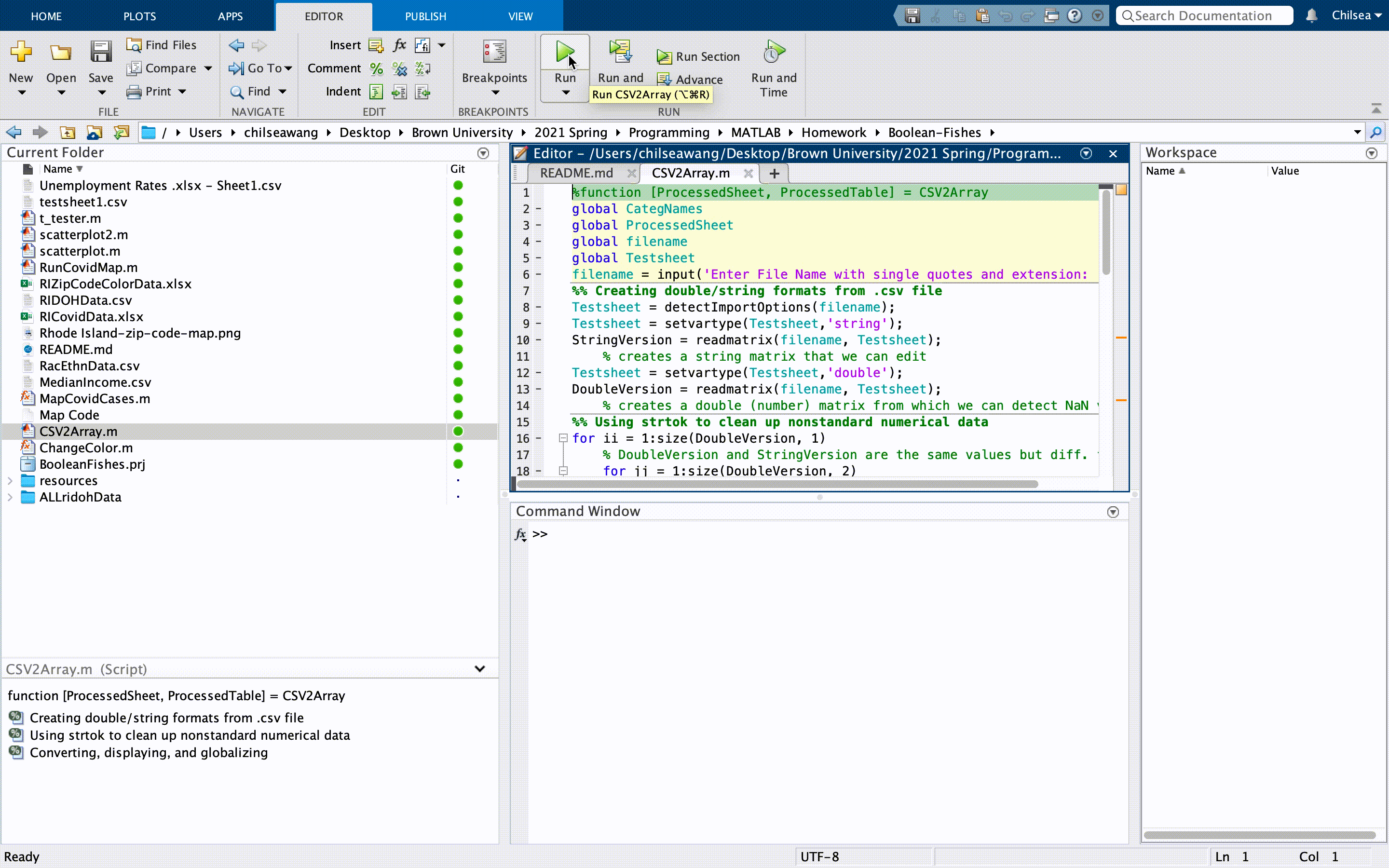
Task: Click the editor vertical scrollbar thumb
Action: click(1106, 232)
